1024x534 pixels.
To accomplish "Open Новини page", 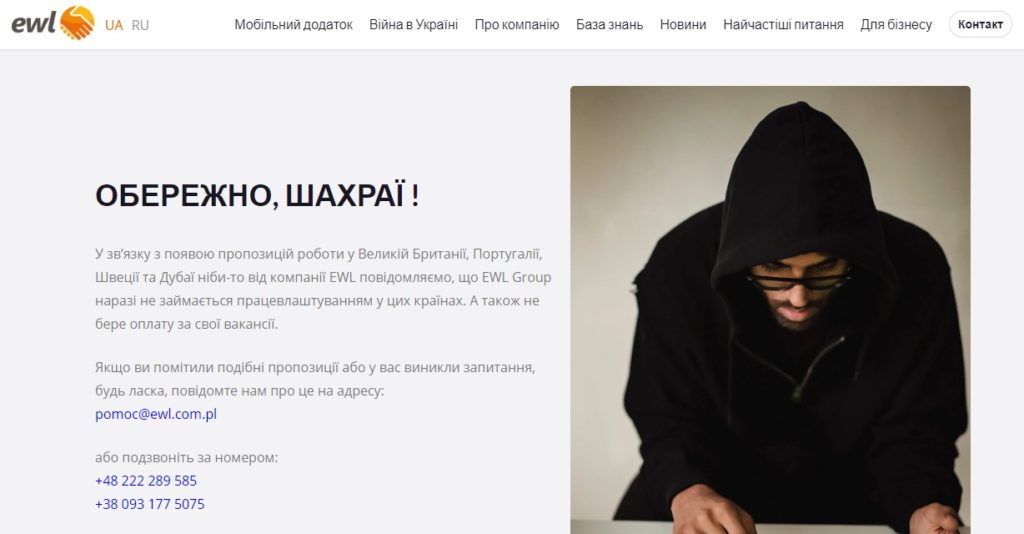I will pyautogui.click(x=682, y=25).
